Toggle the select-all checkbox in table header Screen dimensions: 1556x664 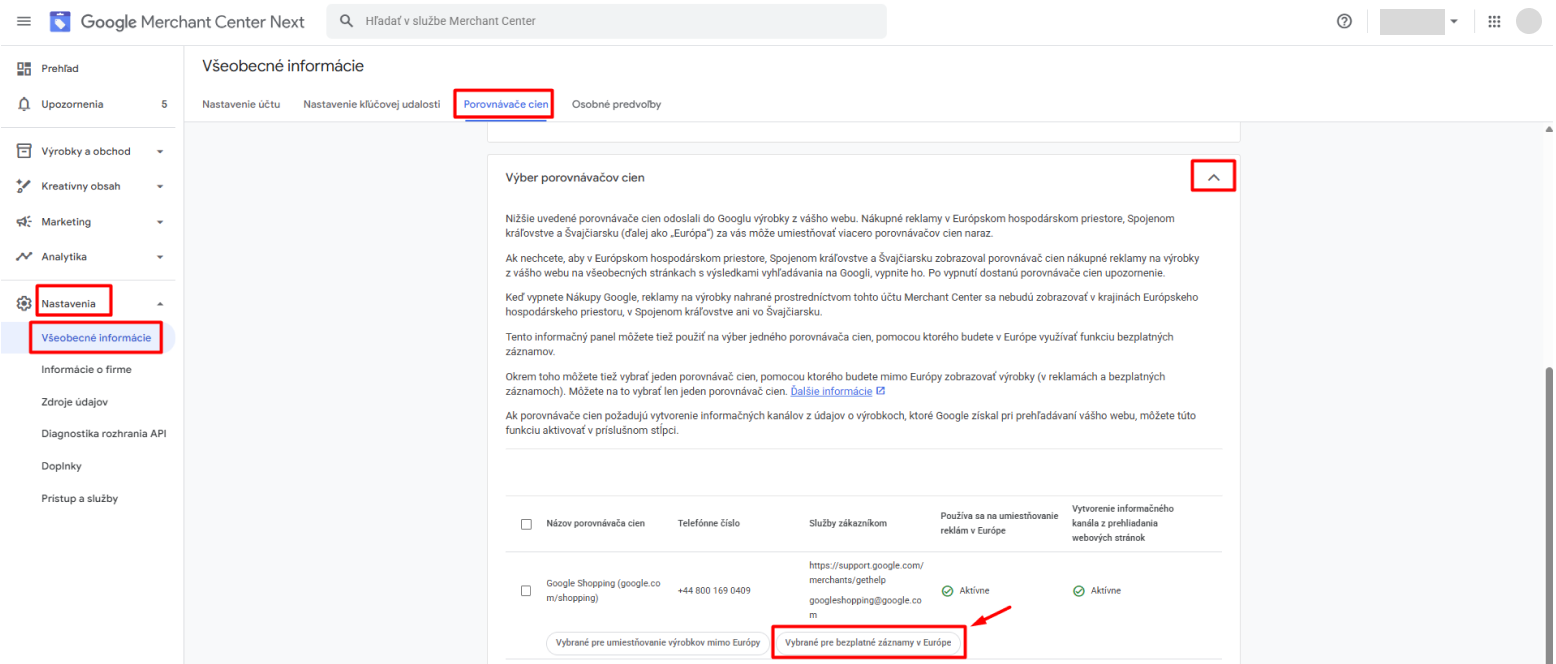click(526, 524)
